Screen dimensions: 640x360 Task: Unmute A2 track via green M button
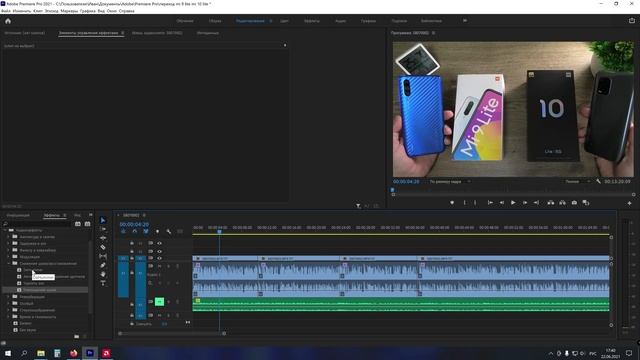click(x=159, y=302)
